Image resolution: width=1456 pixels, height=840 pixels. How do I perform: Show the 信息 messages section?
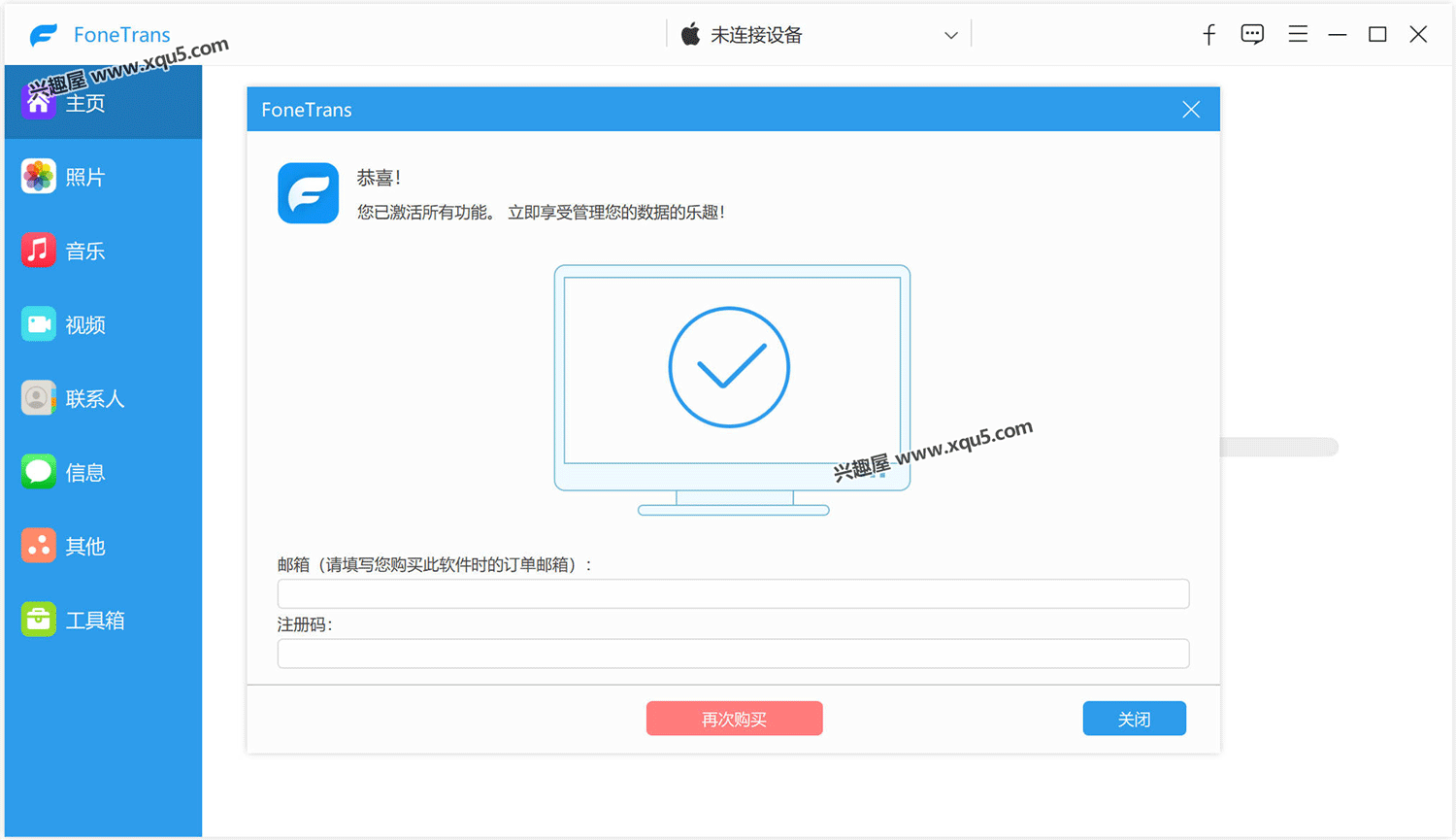[103, 472]
